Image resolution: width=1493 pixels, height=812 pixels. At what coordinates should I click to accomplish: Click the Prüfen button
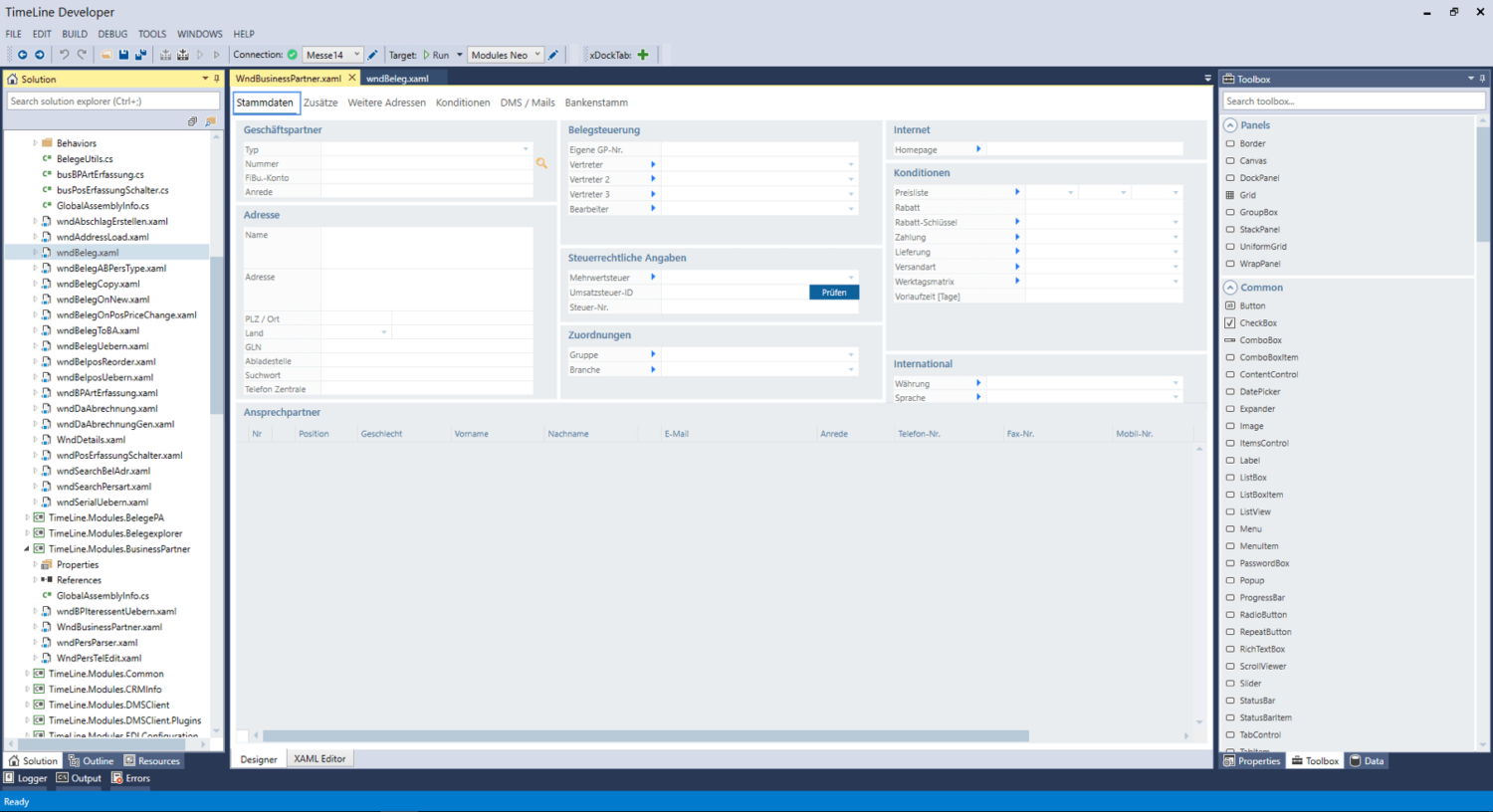point(833,293)
